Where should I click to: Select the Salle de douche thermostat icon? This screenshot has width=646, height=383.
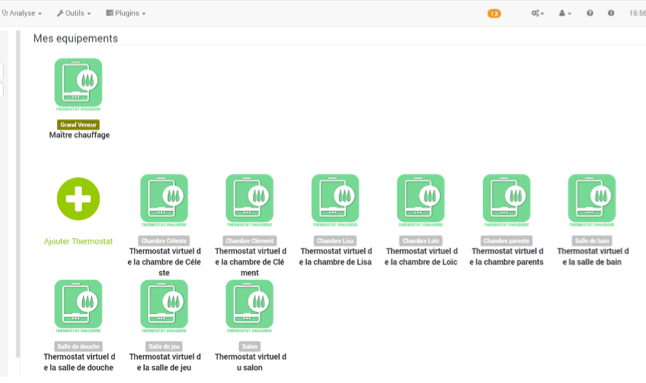pyautogui.click(x=78, y=306)
